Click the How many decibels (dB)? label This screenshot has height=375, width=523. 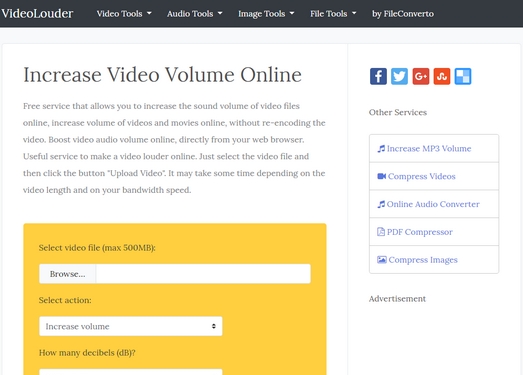[x=87, y=353]
